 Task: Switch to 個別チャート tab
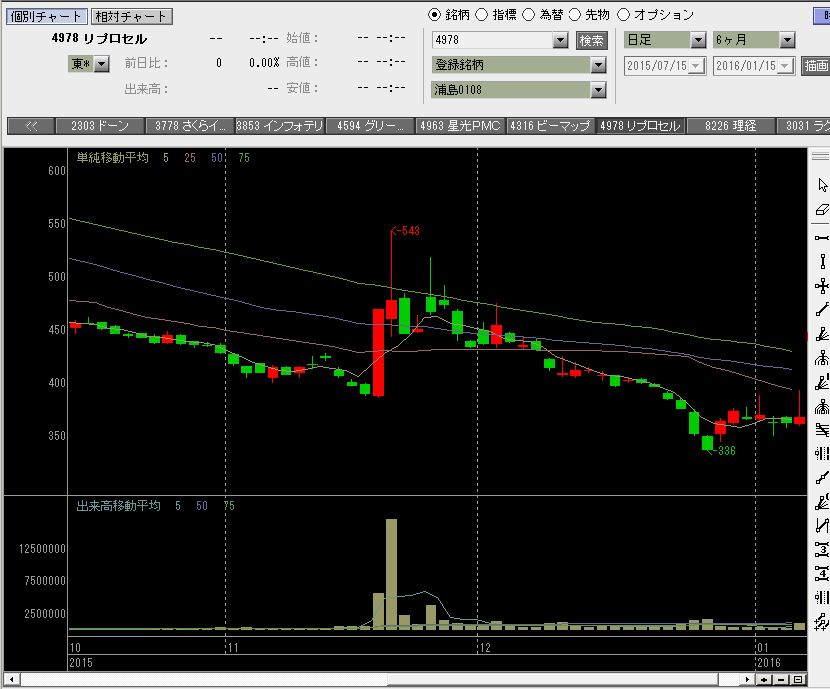[x=47, y=17]
